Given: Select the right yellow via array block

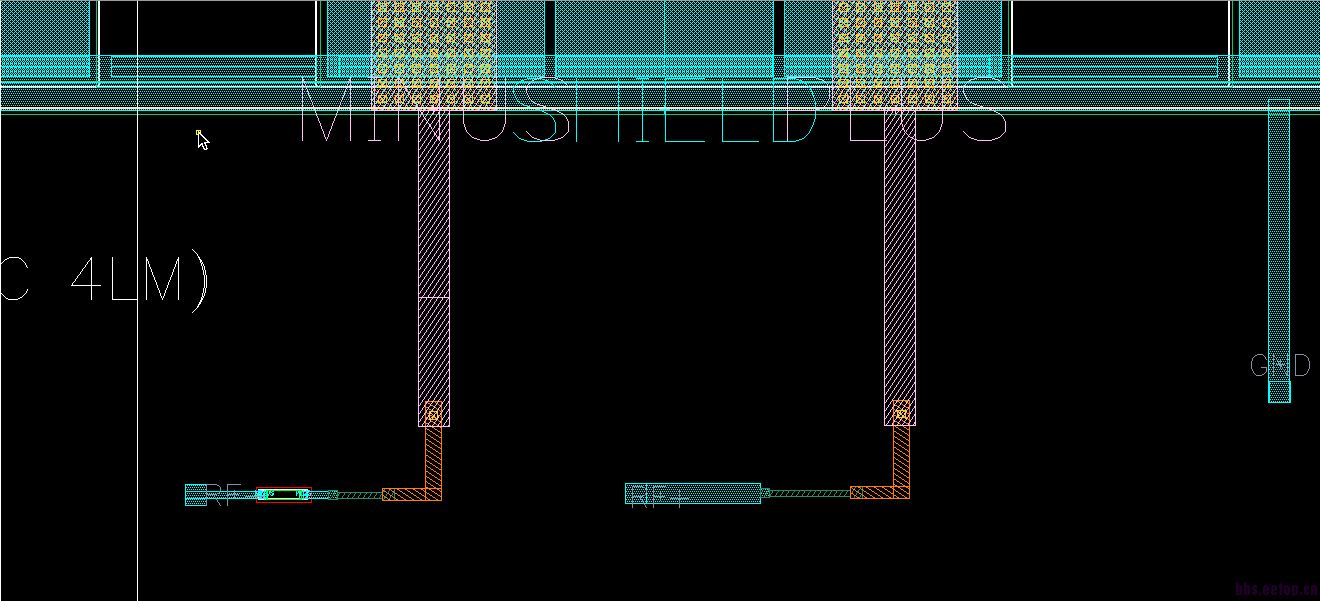Looking at the screenshot, I should click(895, 54).
